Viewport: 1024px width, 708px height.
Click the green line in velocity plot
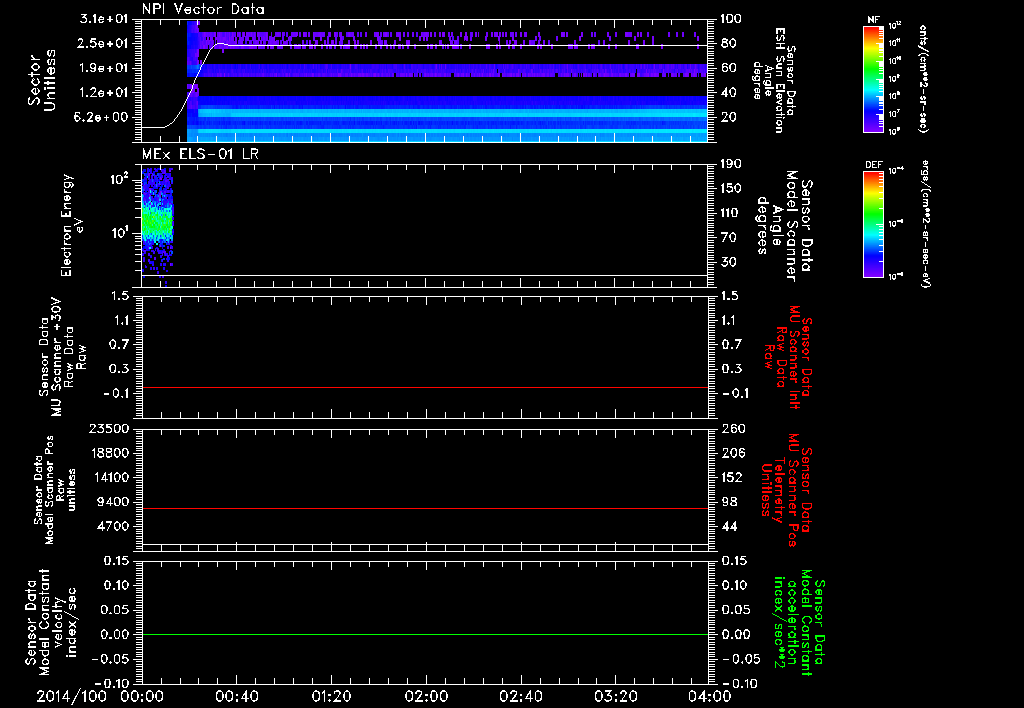(x=425, y=634)
